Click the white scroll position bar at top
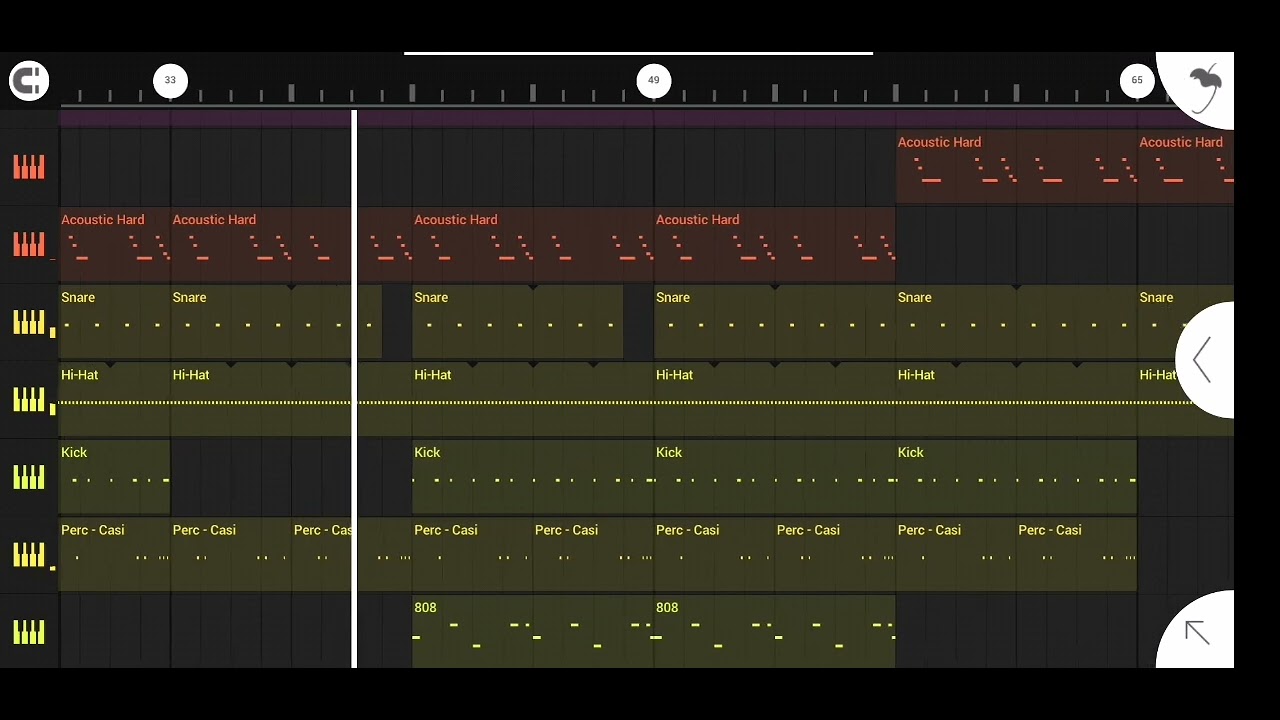Screen dimensions: 1280x720 tap(638, 53)
